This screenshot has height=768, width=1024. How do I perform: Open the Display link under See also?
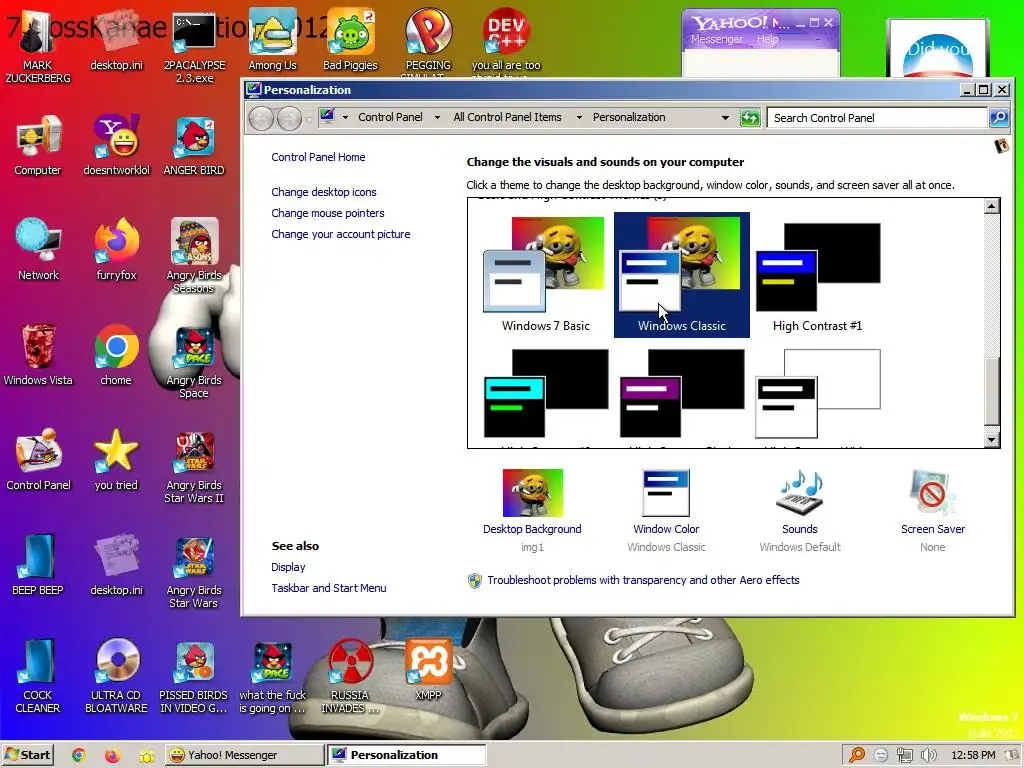(x=288, y=567)
